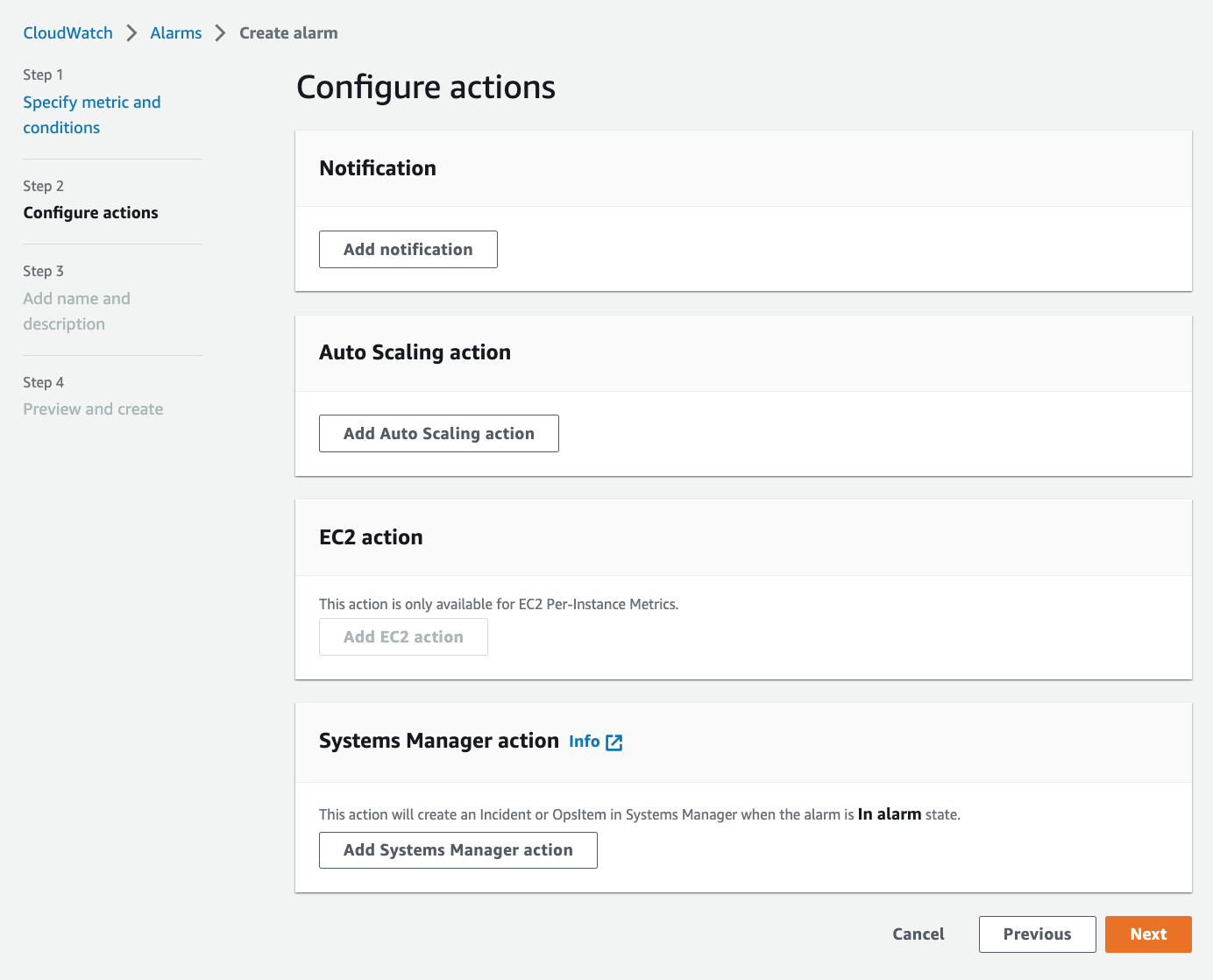The width and height of the screenshot is (1213, 980).
Task: Click the chevron after Alarms breadcrumb
Action: pyautogui.click(x=221, y=33)
